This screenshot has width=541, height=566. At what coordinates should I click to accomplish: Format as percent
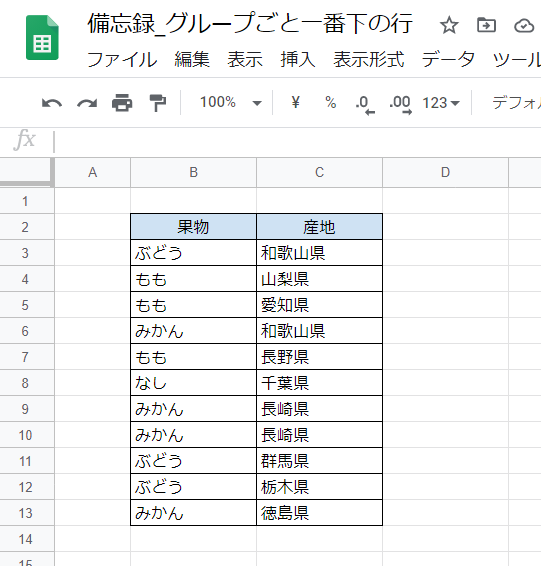click(331, 103)
